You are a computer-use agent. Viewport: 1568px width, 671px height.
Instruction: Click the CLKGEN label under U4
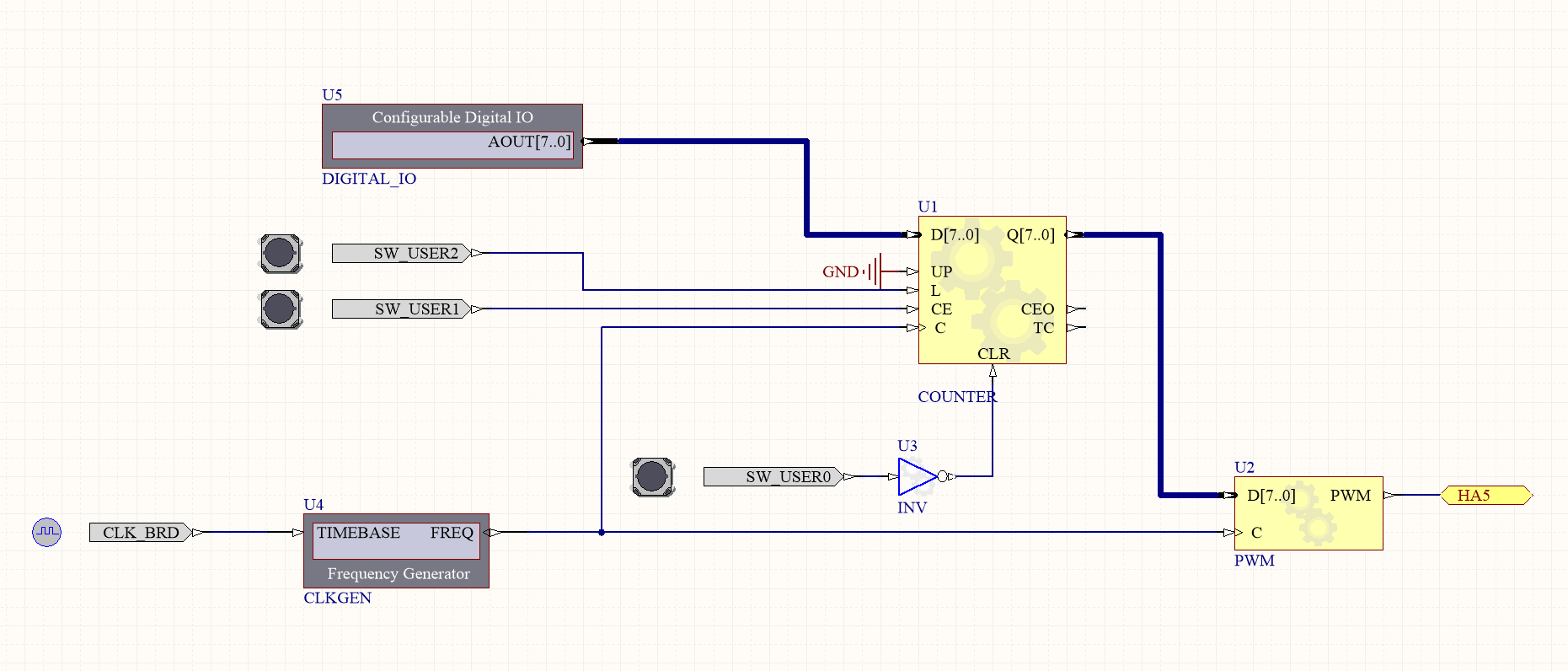337,598
